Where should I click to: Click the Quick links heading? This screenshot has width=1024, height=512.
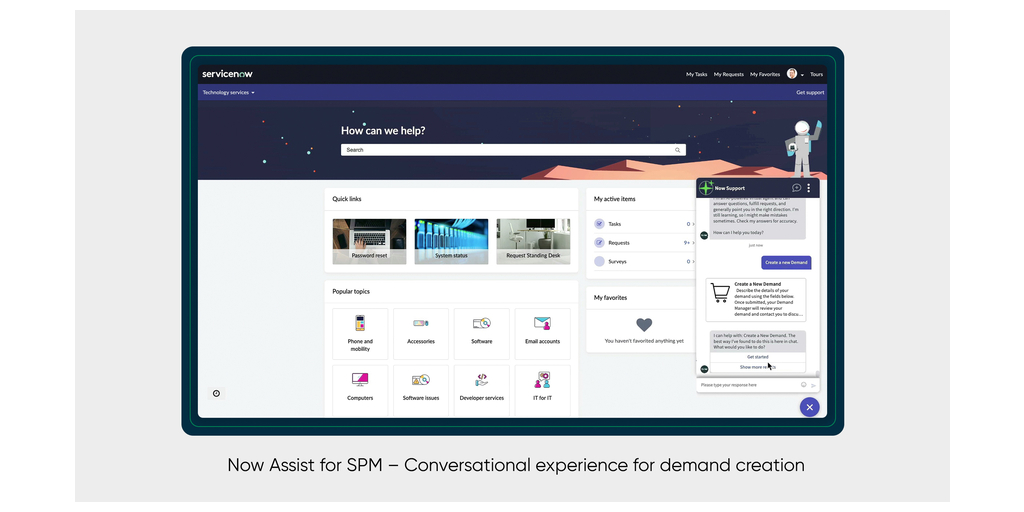click(347, 199)
